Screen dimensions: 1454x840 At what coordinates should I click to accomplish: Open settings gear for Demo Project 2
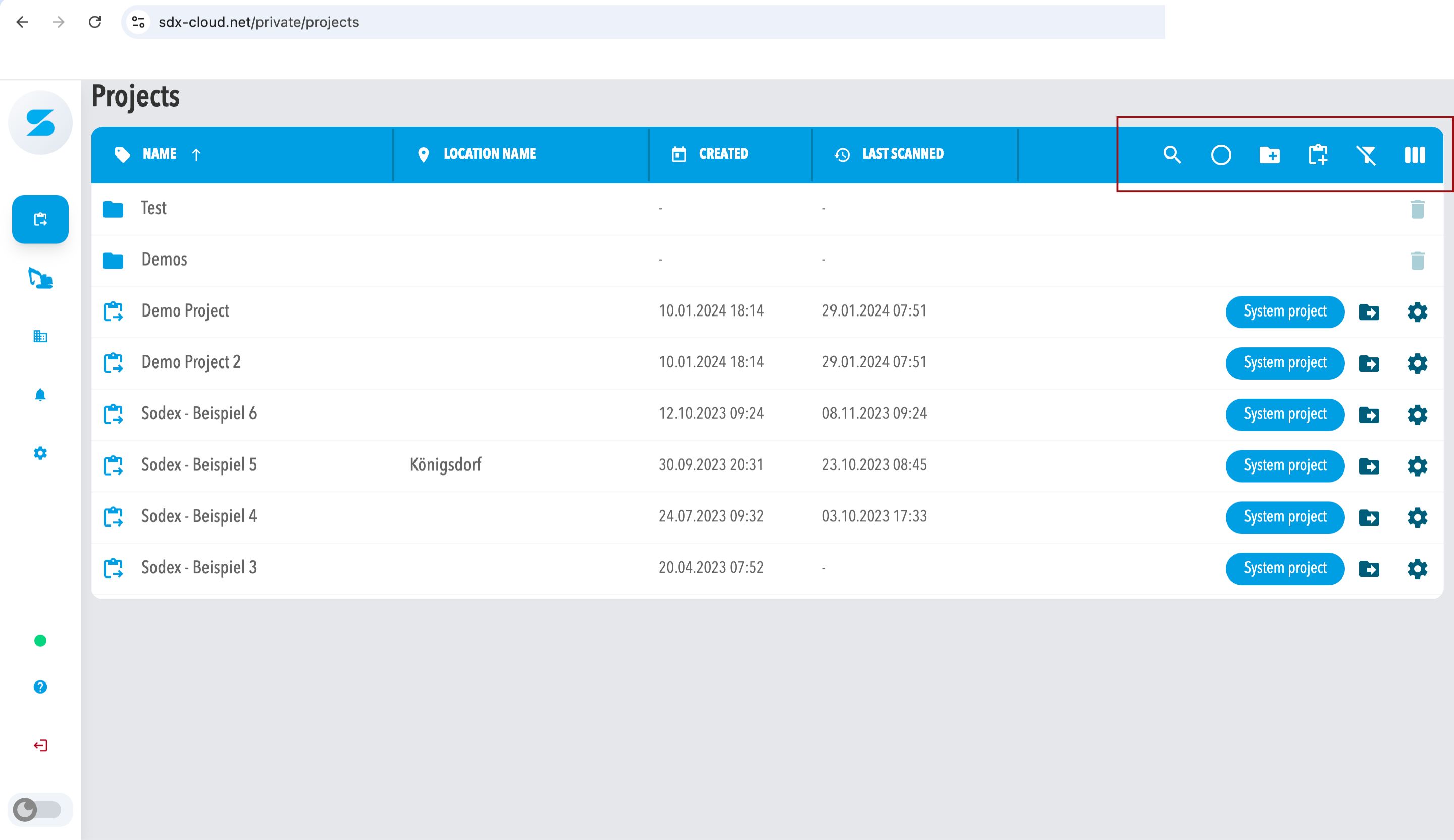tap(1417, 363)
